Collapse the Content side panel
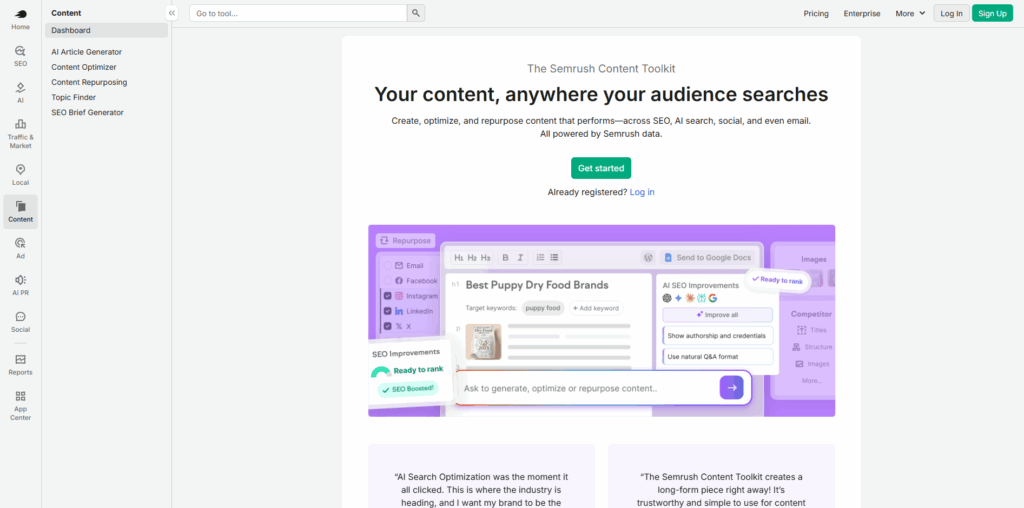Image resolution: width=1024 pixels, height=508 pixels. pyautogui.click(x=172, y=13)
